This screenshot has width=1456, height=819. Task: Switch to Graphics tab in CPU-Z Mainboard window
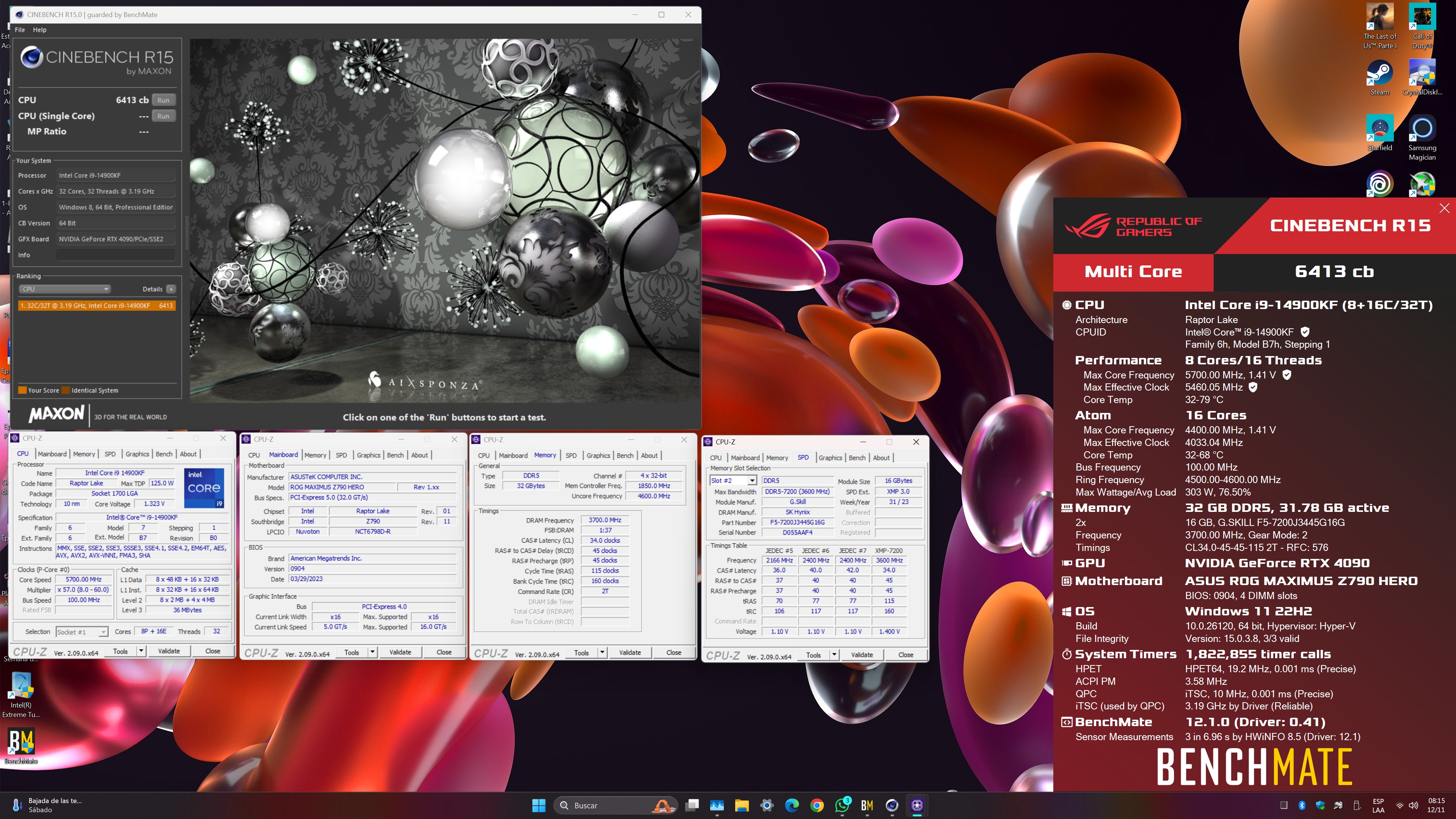[369, 455]
